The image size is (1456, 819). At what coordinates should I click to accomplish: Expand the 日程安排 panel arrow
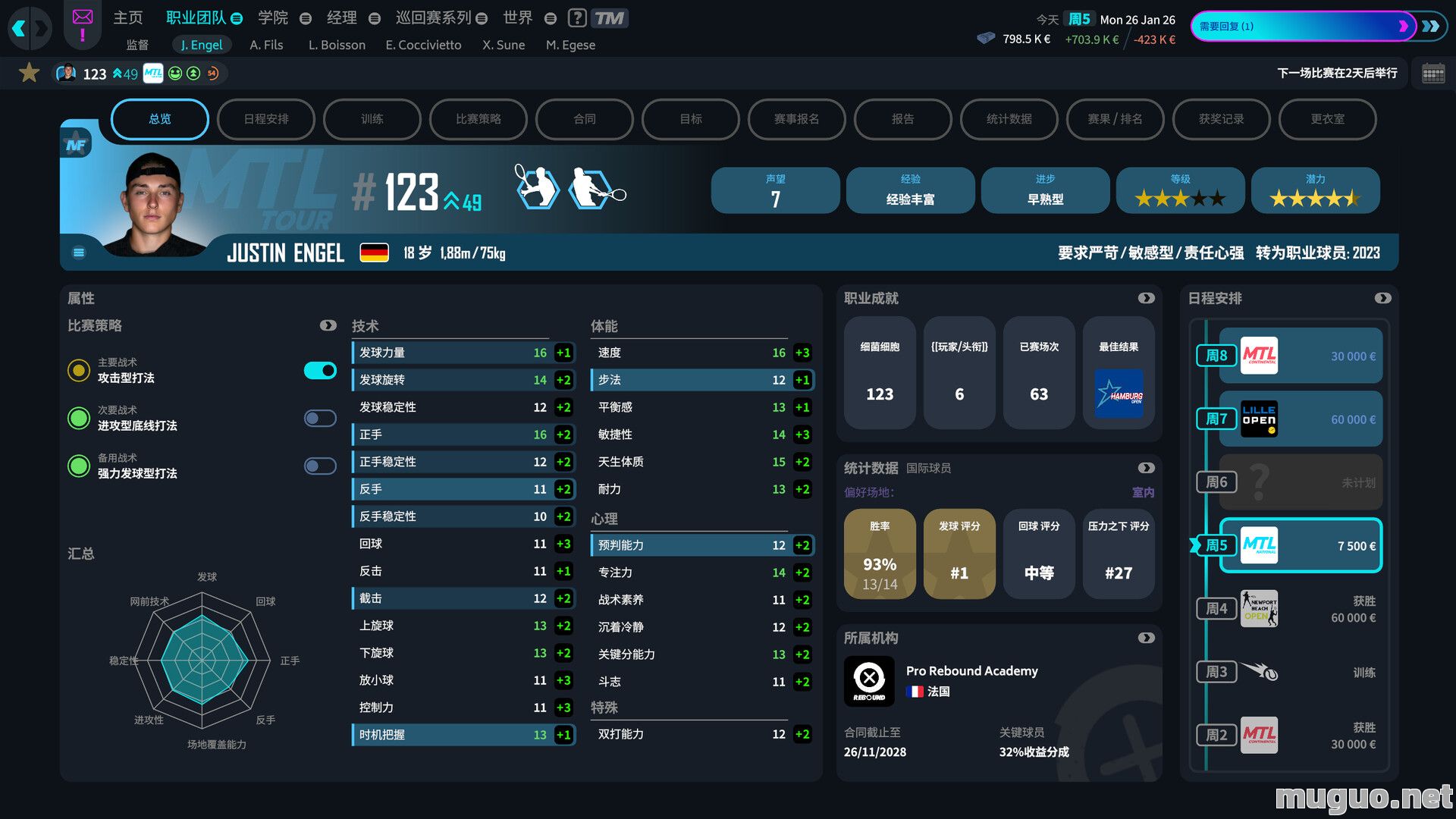[1382, 298]
